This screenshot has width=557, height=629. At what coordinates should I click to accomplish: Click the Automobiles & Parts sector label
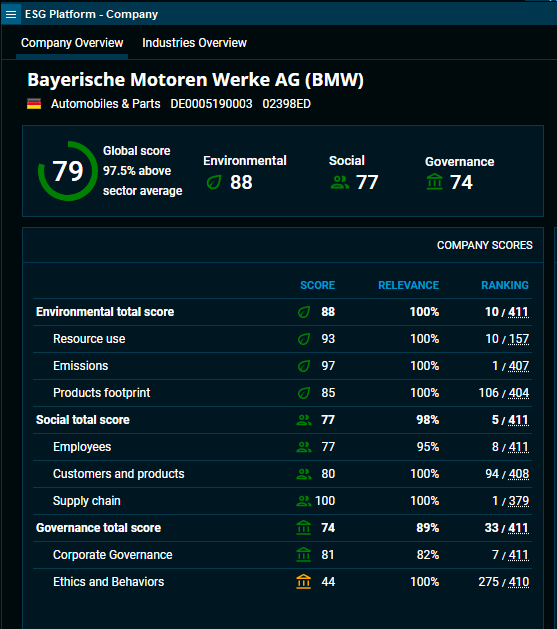click(105, 104)
